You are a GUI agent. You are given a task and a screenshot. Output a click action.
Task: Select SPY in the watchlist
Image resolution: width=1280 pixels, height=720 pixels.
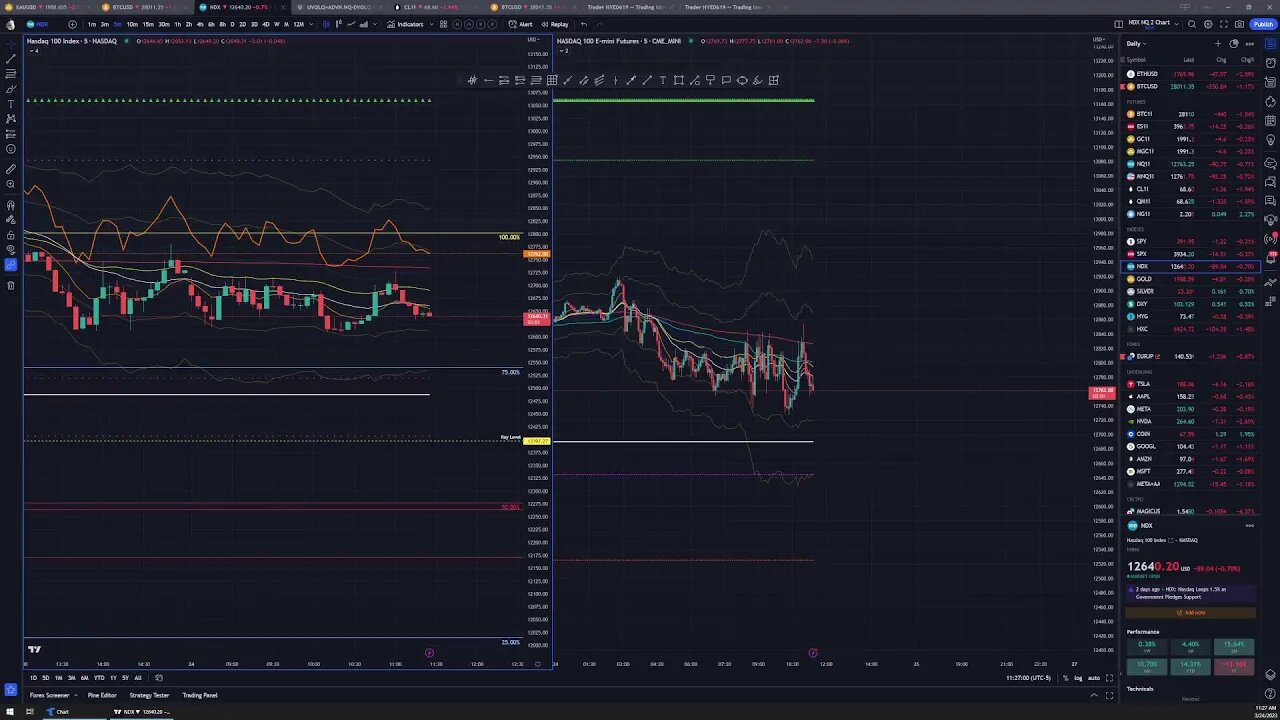1191,241
